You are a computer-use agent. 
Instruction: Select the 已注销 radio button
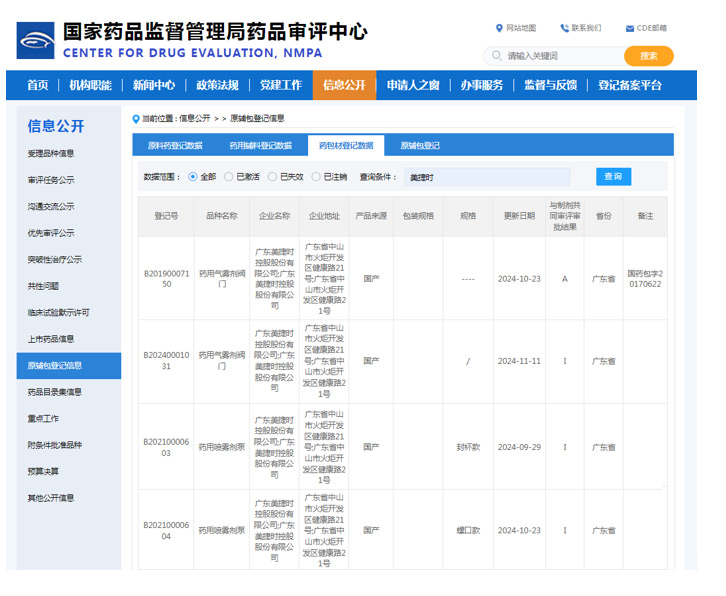coord(316,177)
